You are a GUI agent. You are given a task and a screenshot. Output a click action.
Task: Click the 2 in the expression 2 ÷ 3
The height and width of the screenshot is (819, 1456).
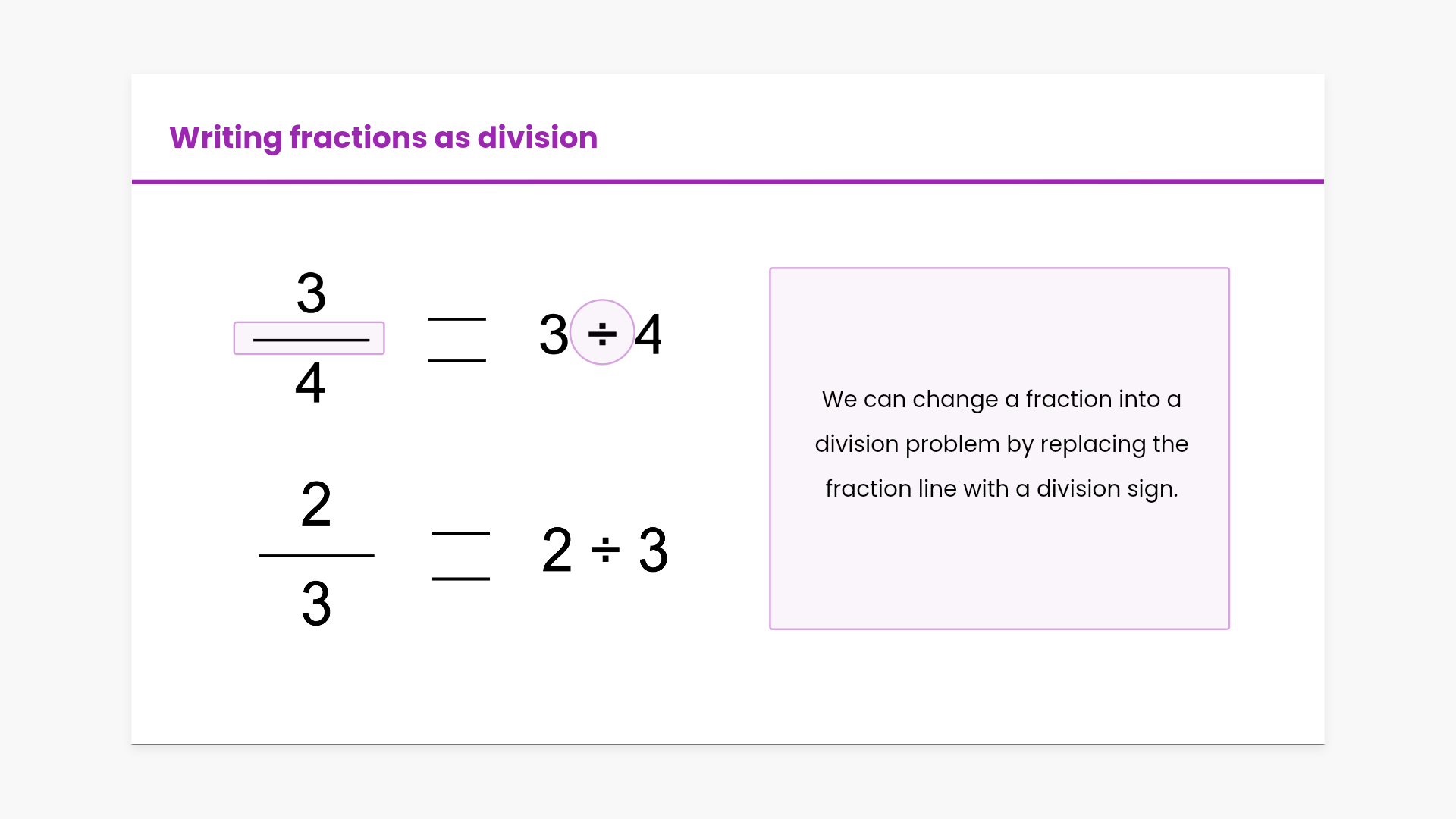(x=557, y=550)
